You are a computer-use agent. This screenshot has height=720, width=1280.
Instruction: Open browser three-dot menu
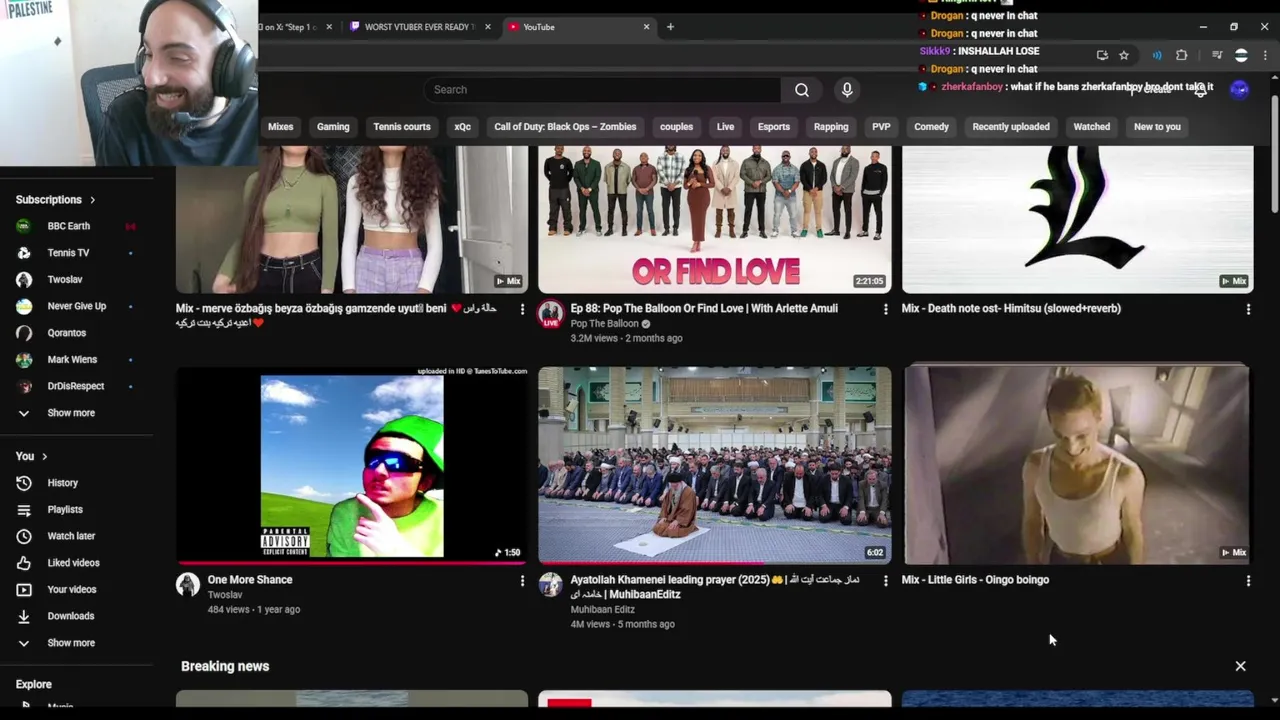[x=1265, y=55]
